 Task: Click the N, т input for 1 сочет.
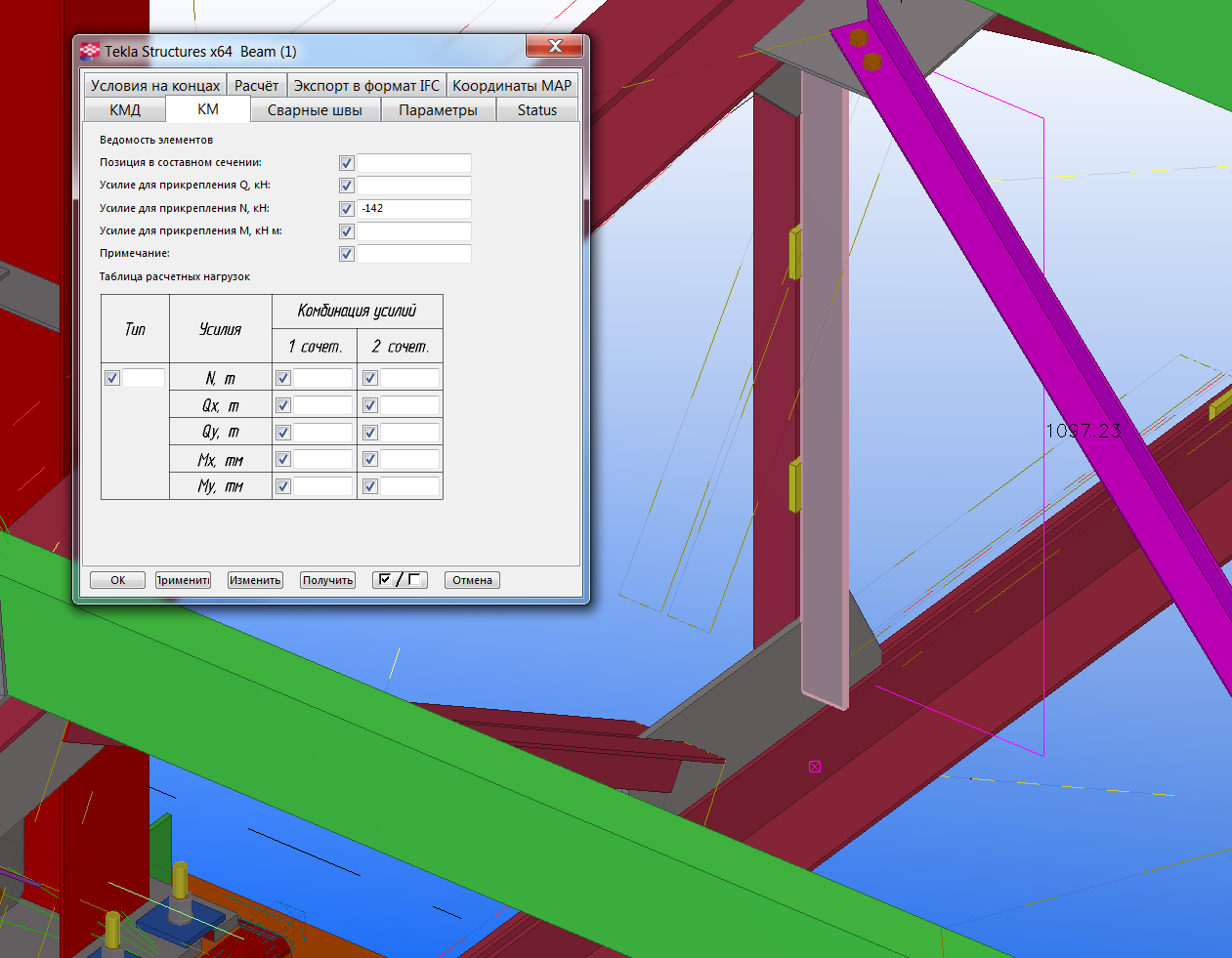pyautogui.click(x=322, y=378)
